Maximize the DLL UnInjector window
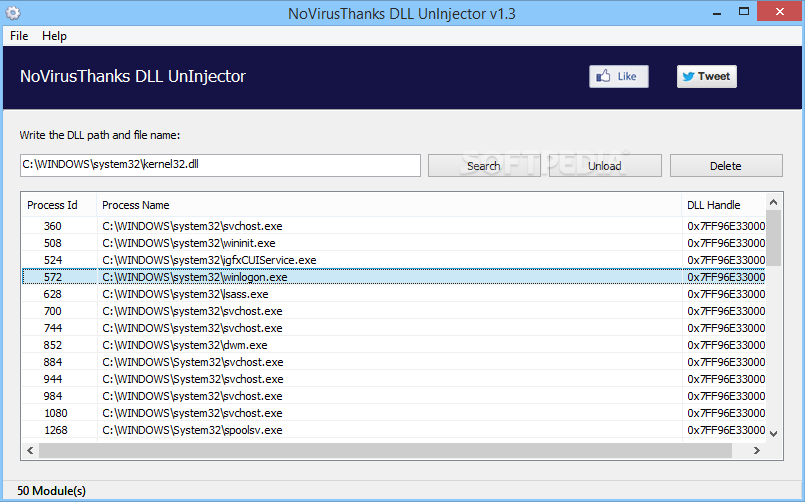805x502 pixels. 743,11
